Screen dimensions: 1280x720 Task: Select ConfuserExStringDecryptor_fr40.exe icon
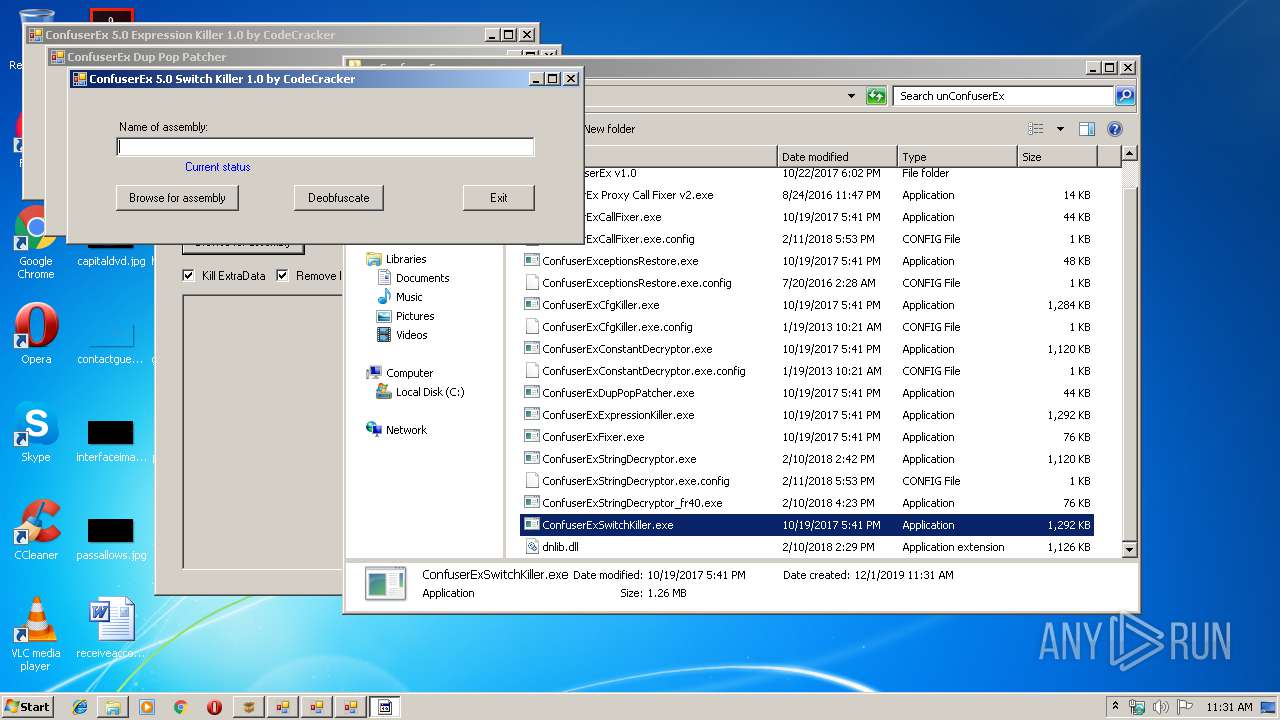pyautogui.click(x=532, y=503)
